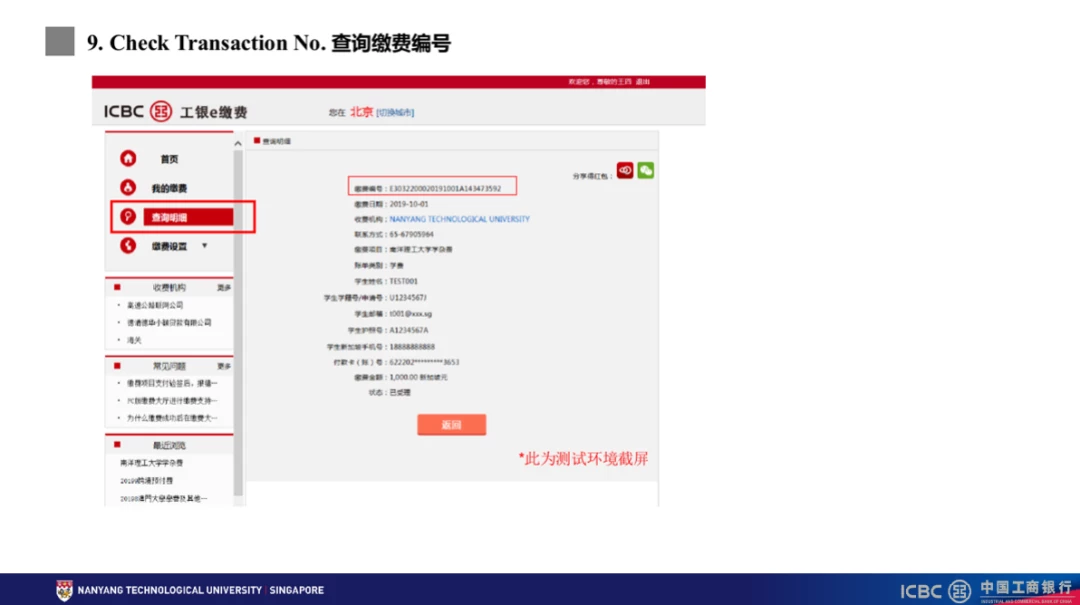This screenshot has width=1080, height=605.
Task: Collapse sidebar using the up chevron
Action: (238, 143)
